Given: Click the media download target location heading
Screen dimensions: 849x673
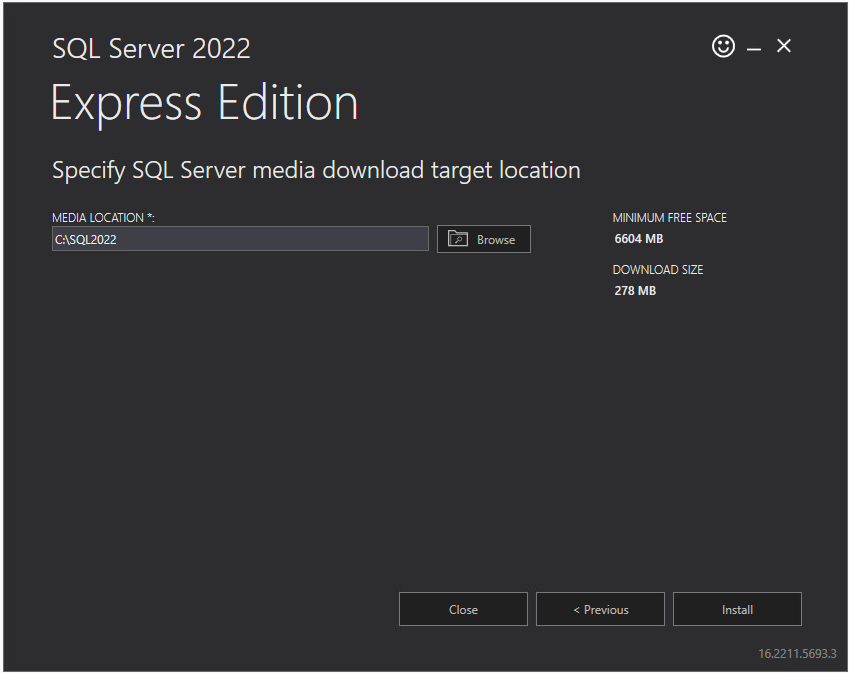Looking at the screenshot, I should tap(316, 170).
